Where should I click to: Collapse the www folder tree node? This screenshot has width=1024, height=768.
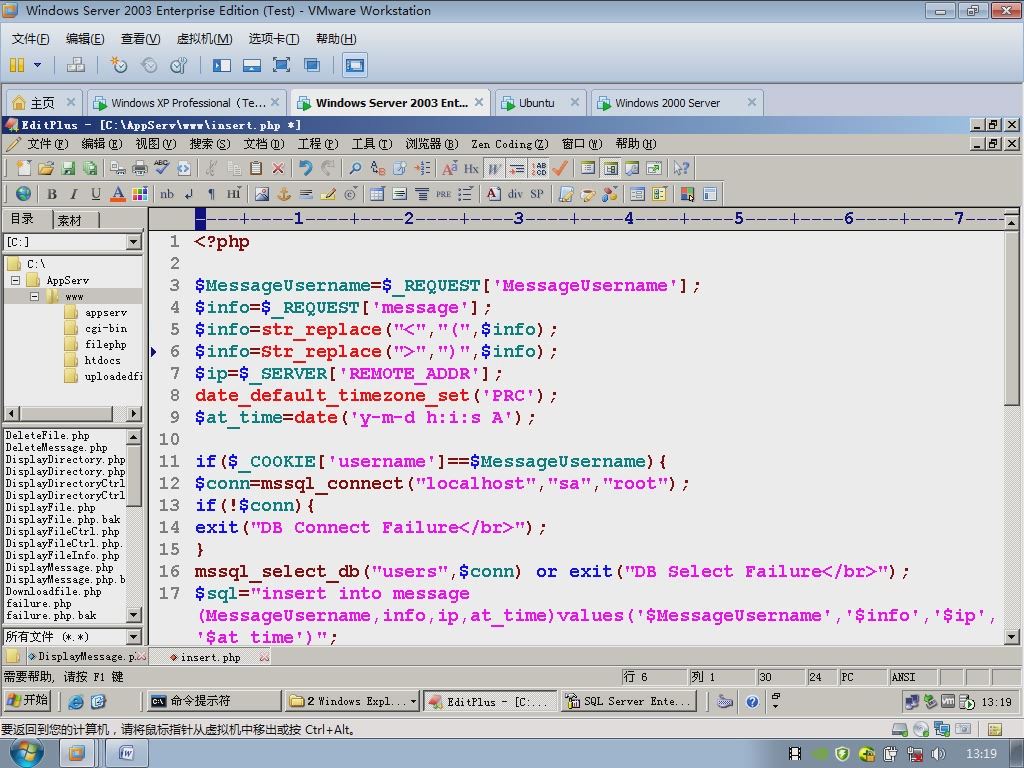pos(34,296)
